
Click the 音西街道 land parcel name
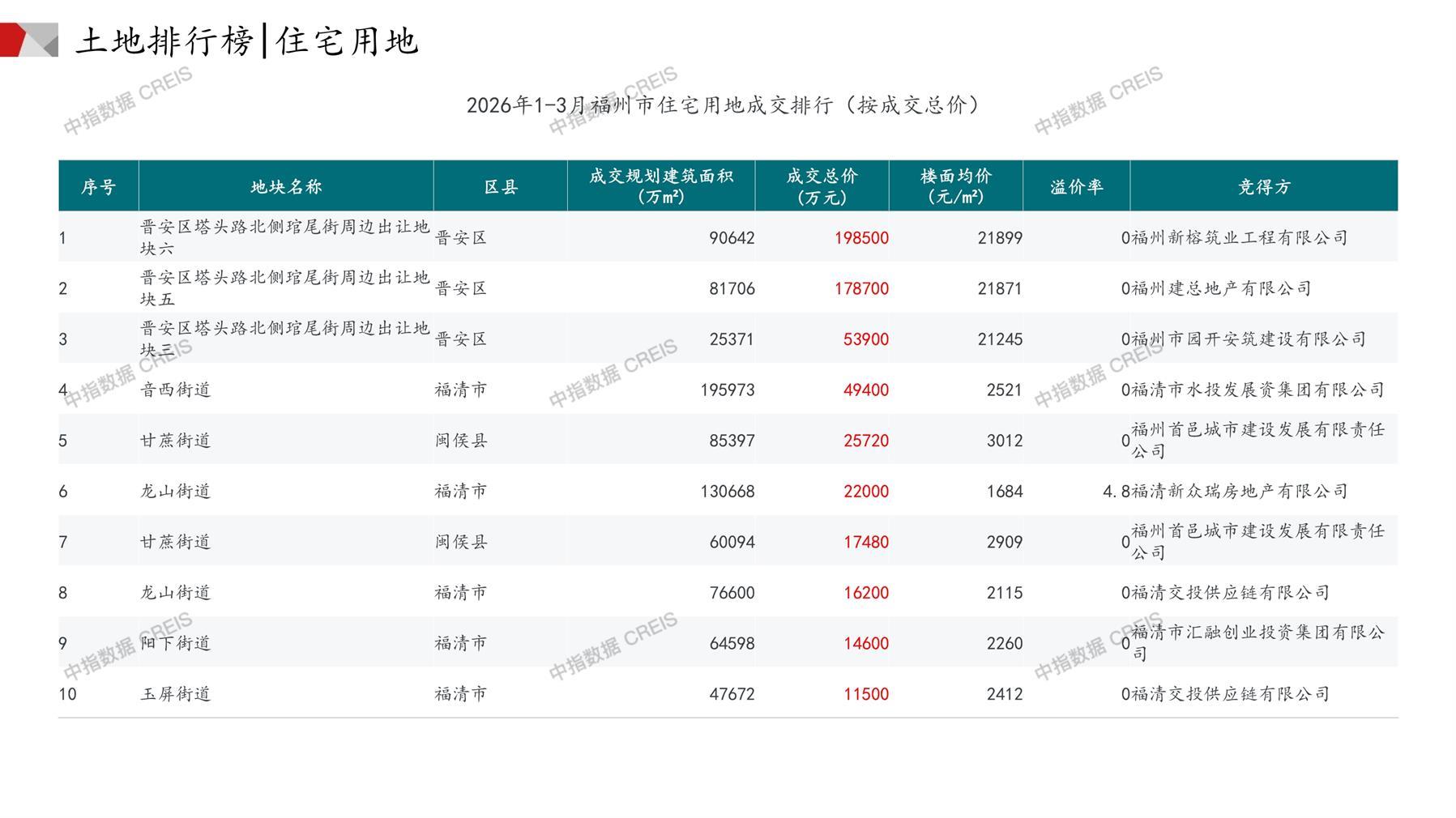point(176,390)
